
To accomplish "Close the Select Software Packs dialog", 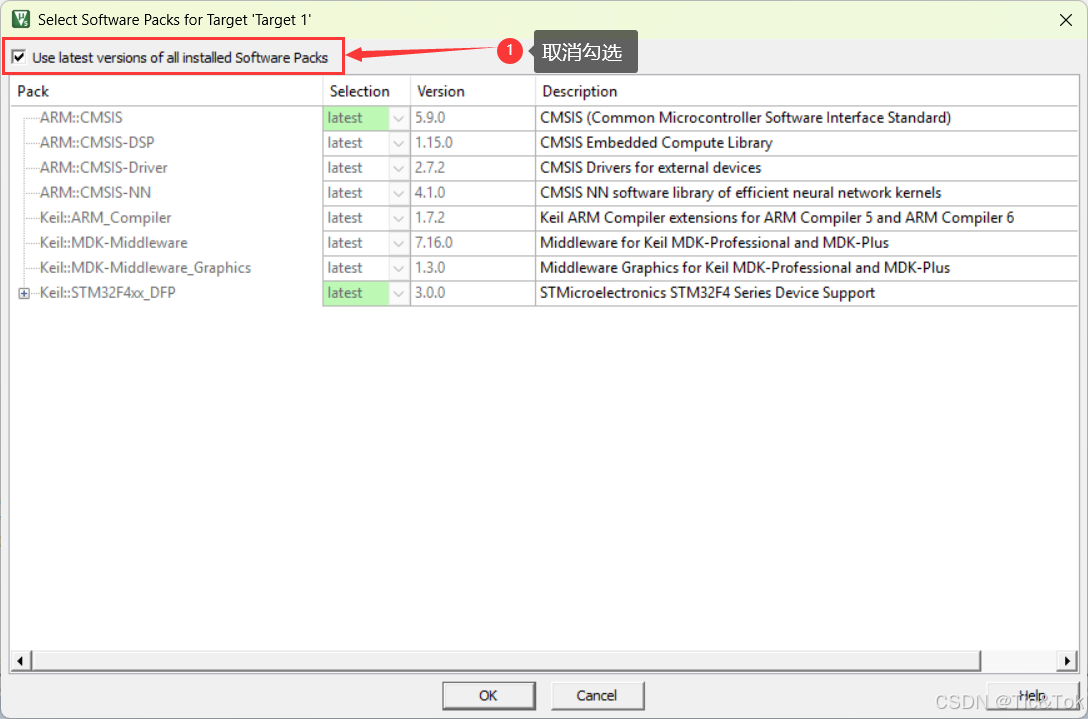I will click(1066, 20).
